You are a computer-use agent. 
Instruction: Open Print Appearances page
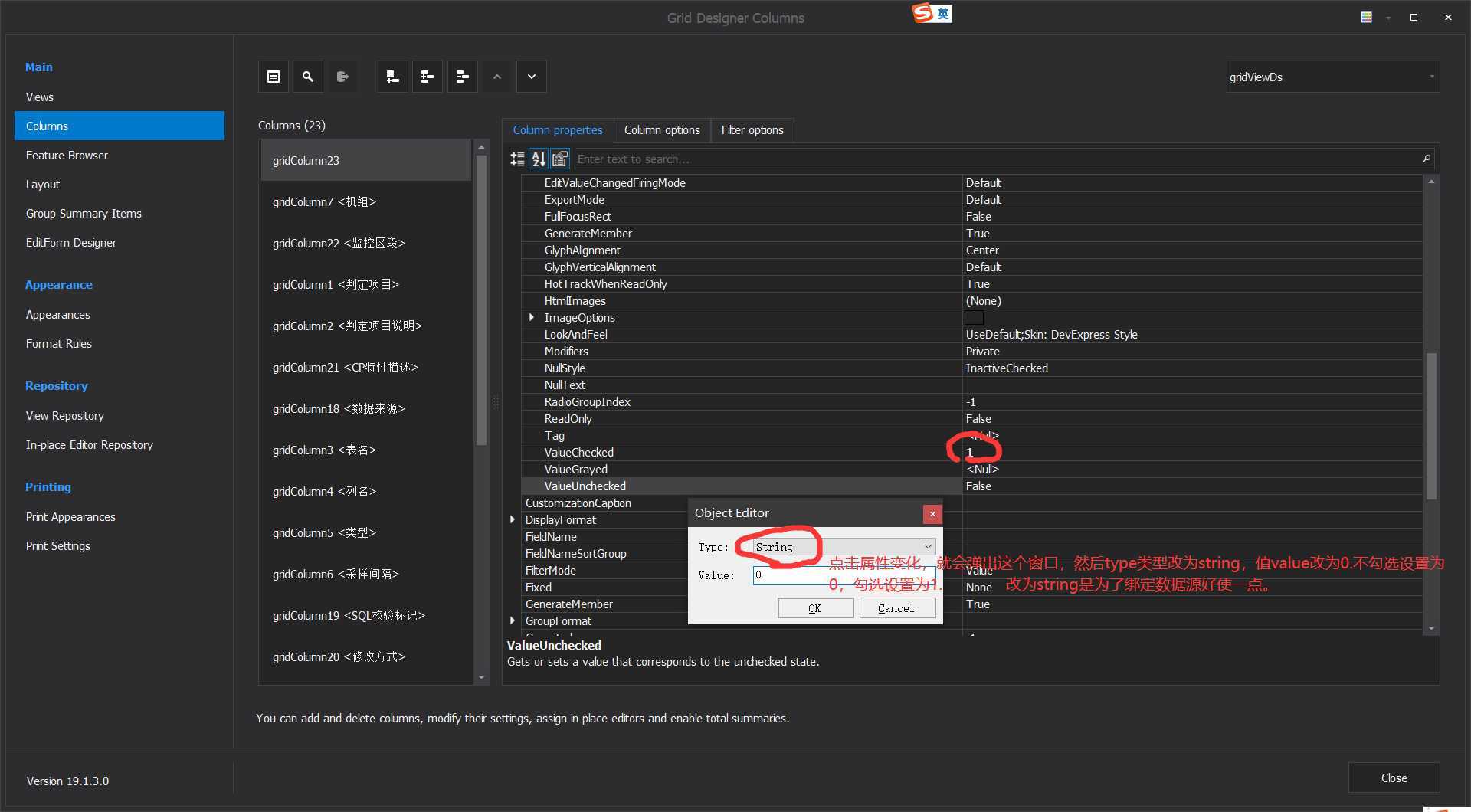[x=120, y=517]
